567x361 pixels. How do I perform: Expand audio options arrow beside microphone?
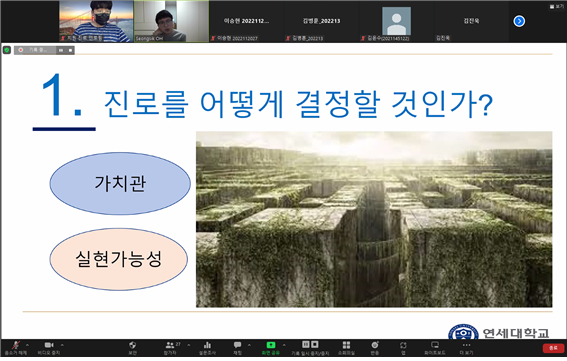(27, 345)
